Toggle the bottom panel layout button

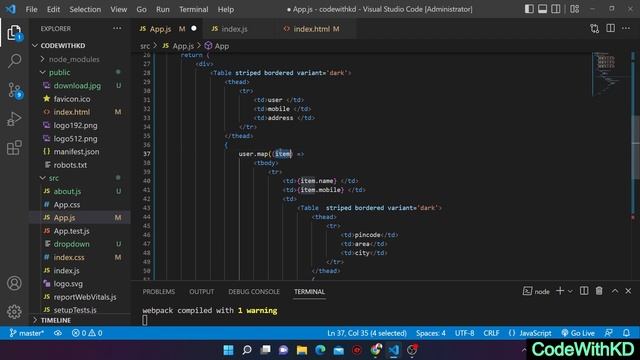pyautogui.click(x=542, y=9)
